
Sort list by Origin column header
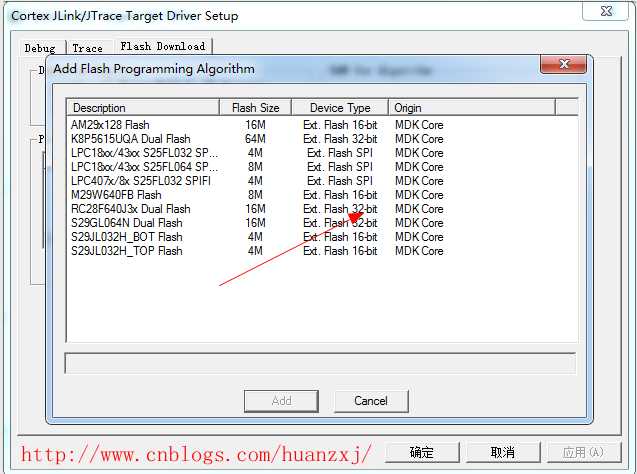472,108
